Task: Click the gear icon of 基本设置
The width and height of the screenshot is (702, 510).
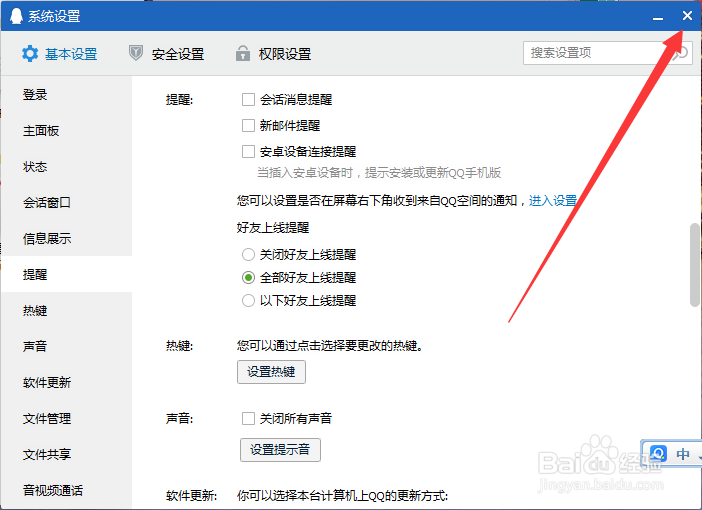Action: (x=30, y=54)
